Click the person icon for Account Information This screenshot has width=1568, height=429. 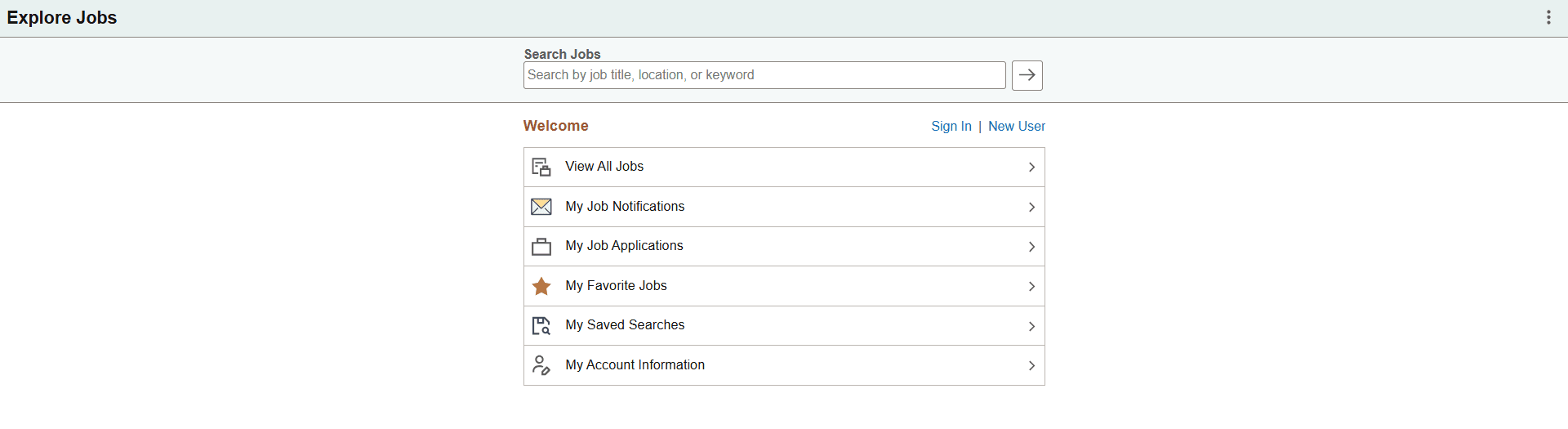click(541, 365)
